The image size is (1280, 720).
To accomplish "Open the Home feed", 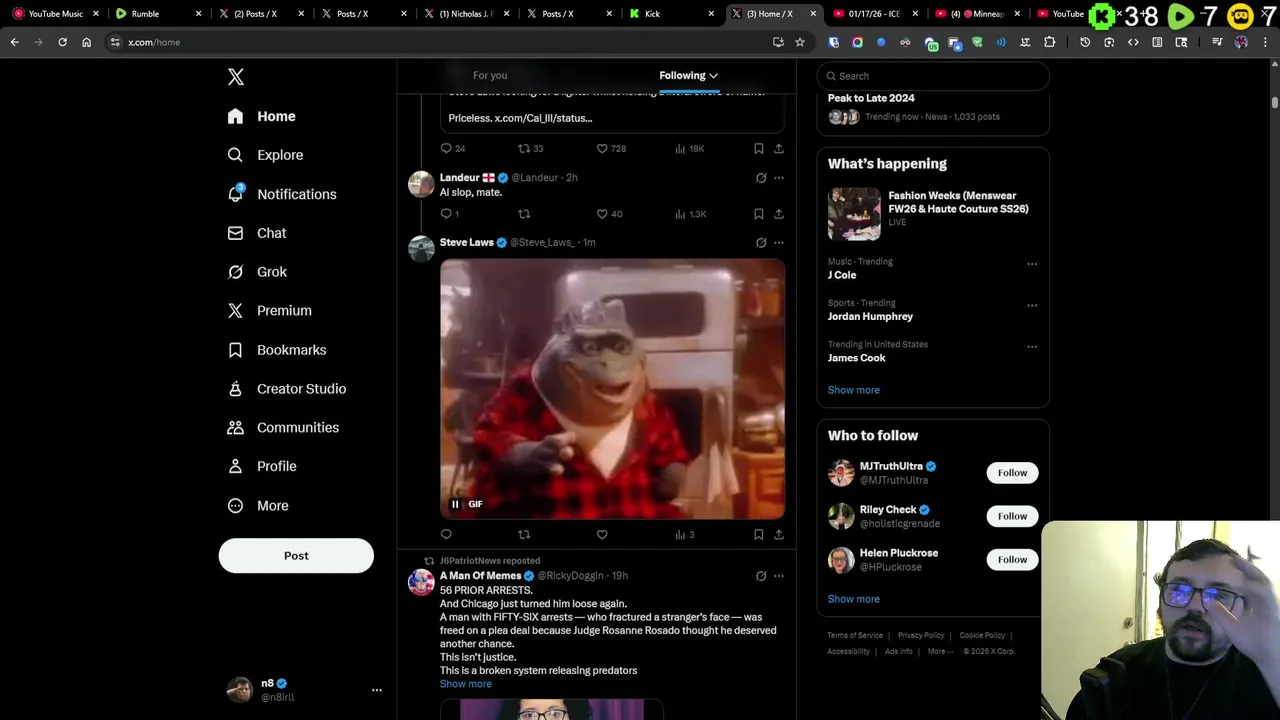I will 261,116.
